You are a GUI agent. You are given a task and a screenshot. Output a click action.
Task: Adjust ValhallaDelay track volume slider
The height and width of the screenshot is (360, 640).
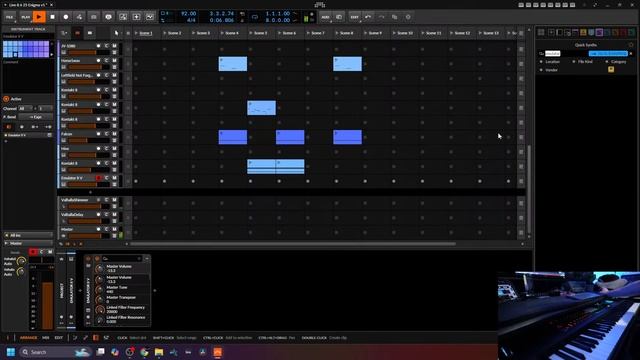click(x=88, y=221)
